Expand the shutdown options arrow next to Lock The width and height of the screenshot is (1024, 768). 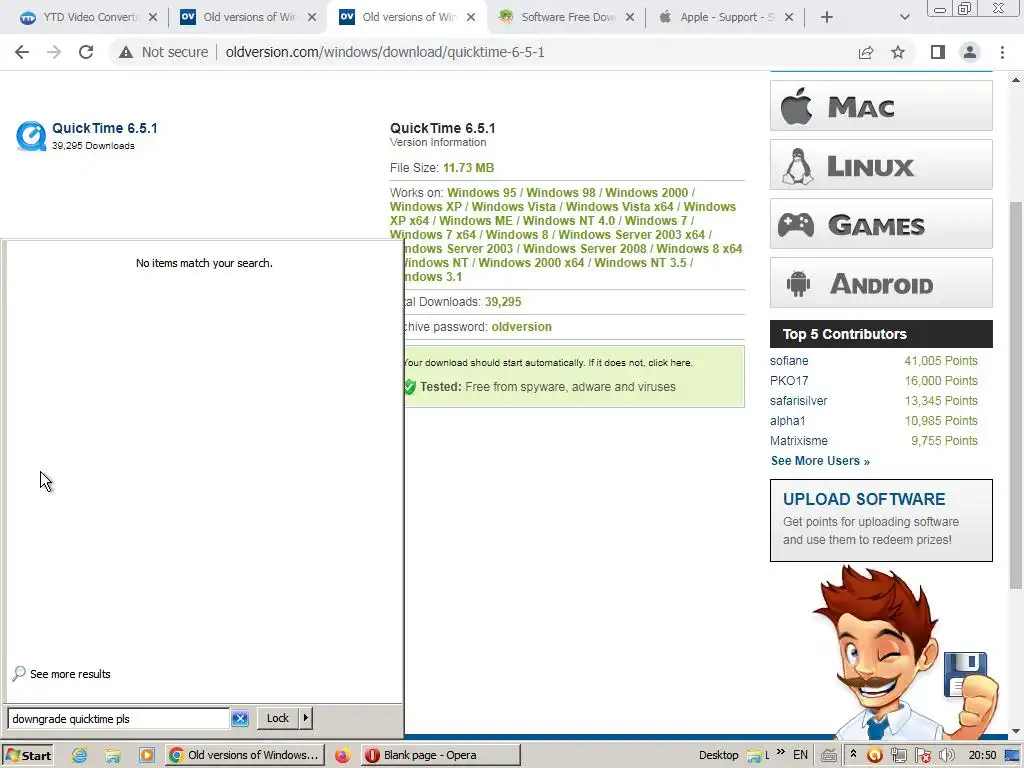306,718
